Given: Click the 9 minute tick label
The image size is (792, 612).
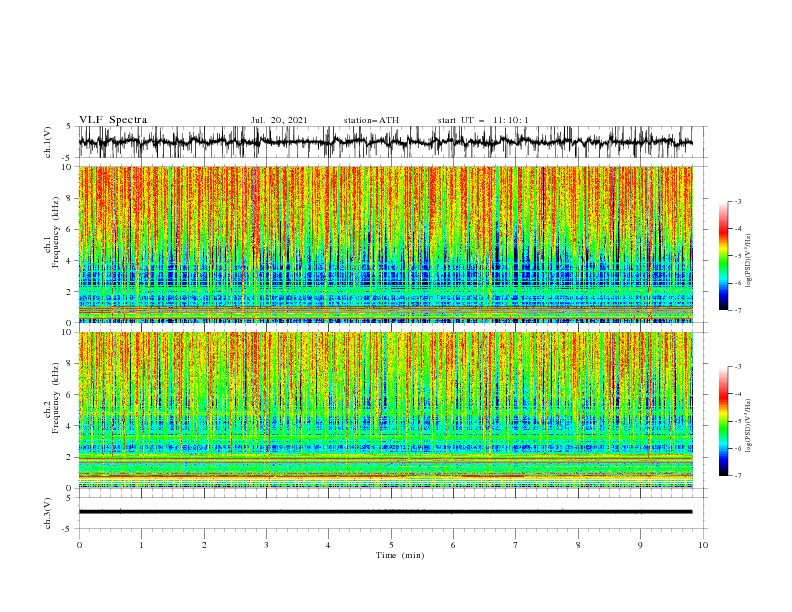Looking at the screenshot, I should tap(640, 545).
